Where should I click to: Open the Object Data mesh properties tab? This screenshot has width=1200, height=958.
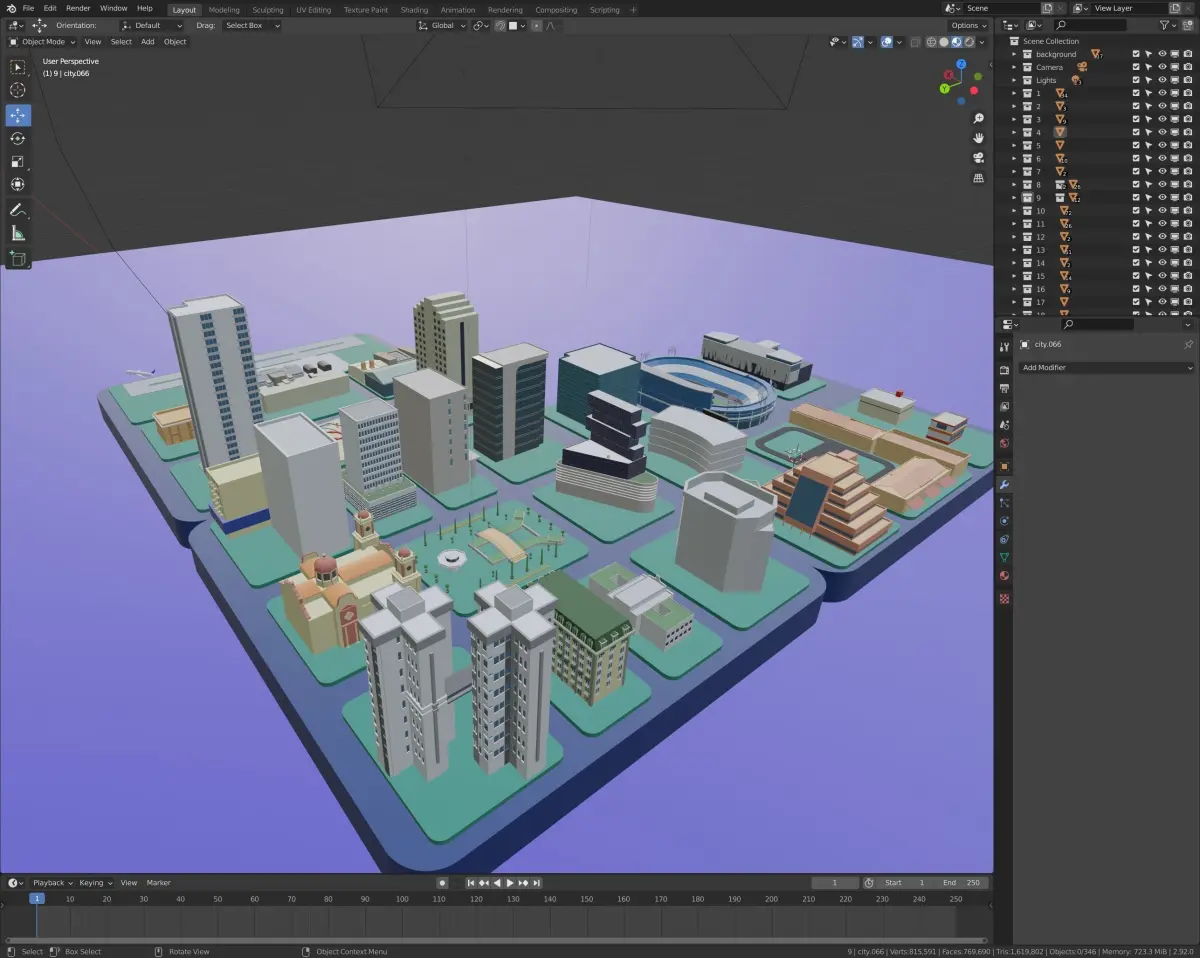click(x=1004, y=557)
